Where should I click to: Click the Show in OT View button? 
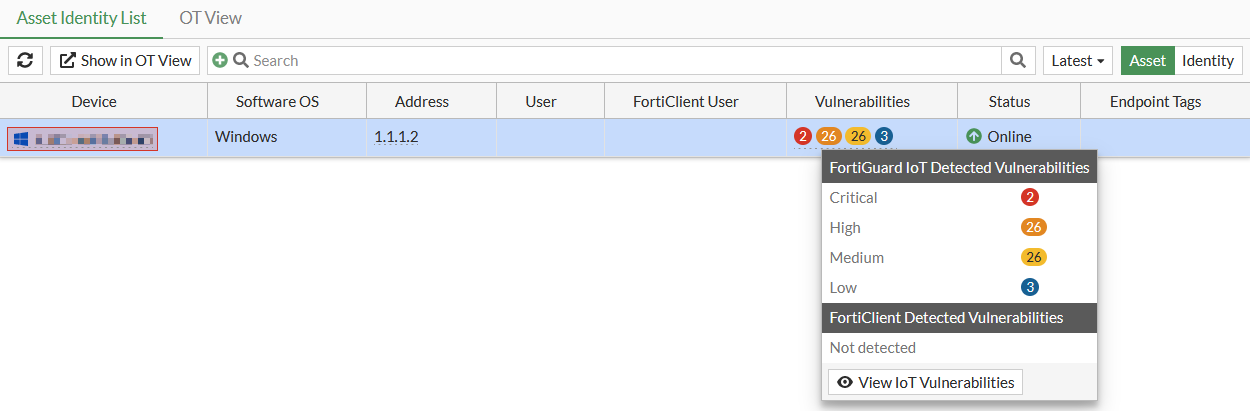[125, 61]
